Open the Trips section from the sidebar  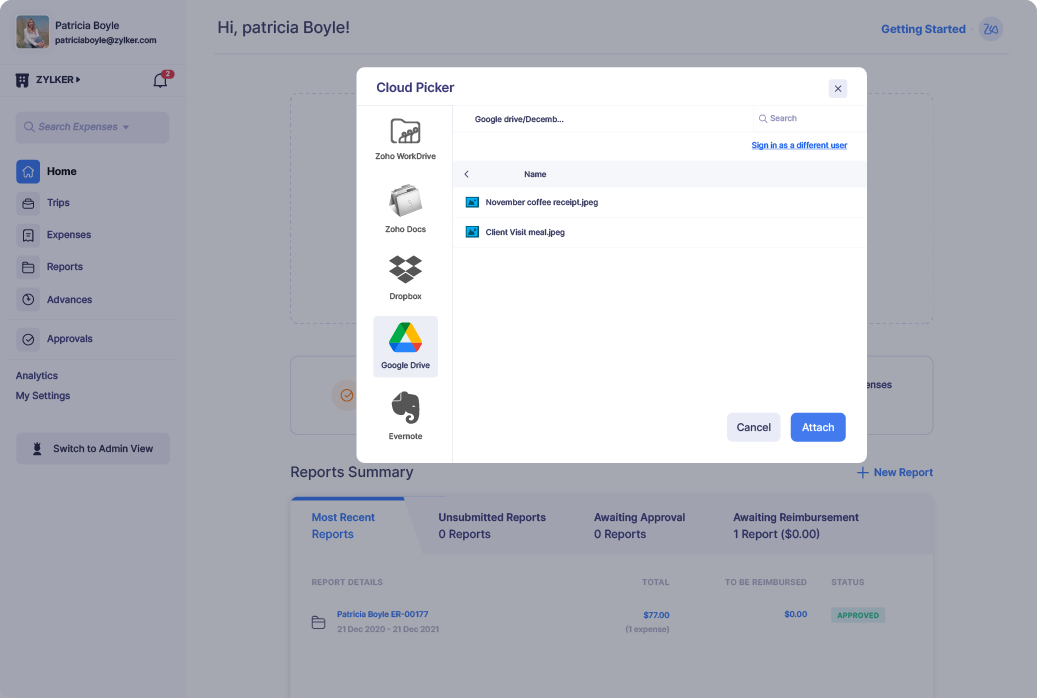tap(60, 203)
